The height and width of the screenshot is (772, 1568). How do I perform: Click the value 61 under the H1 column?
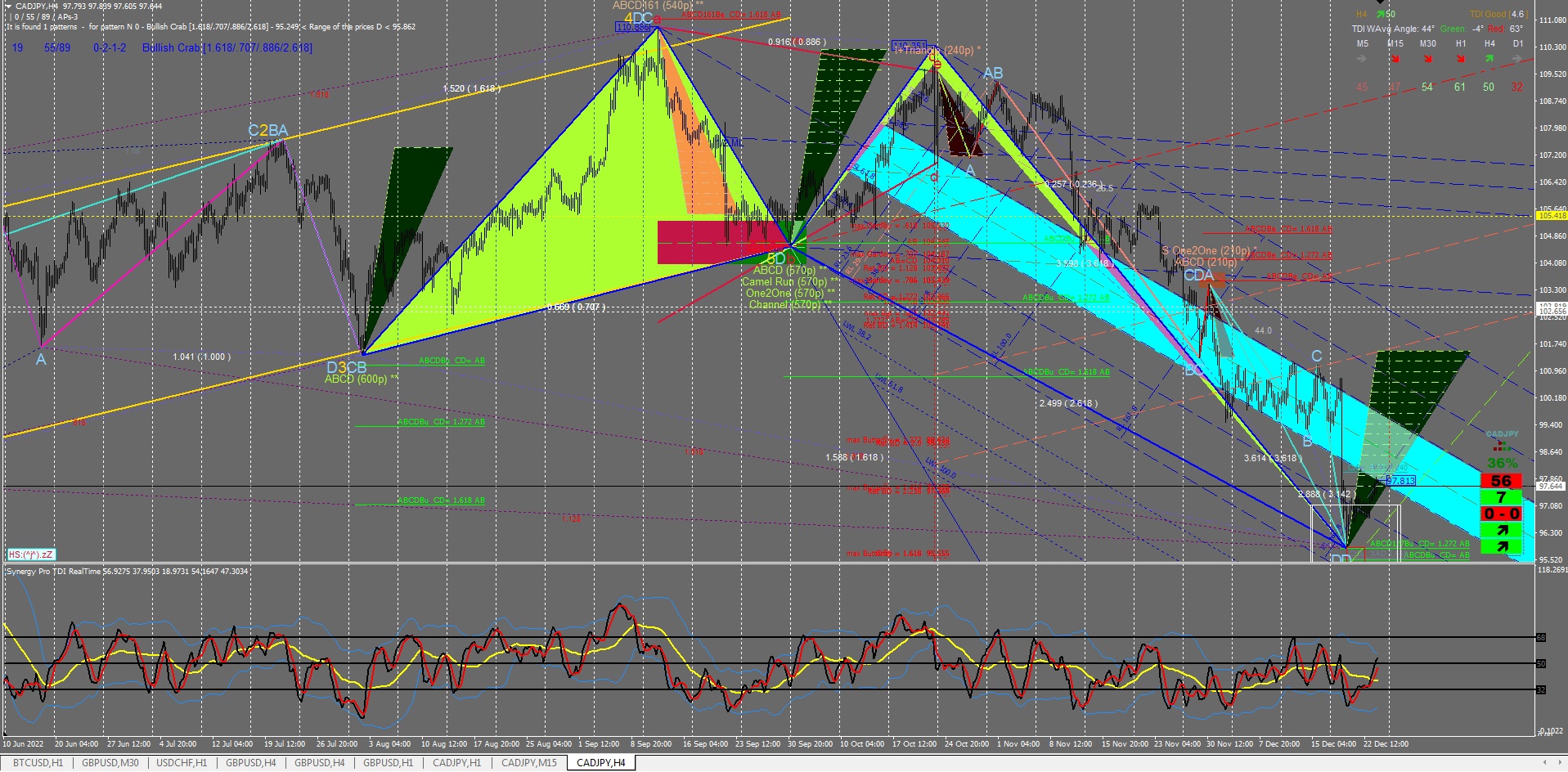1460,87
